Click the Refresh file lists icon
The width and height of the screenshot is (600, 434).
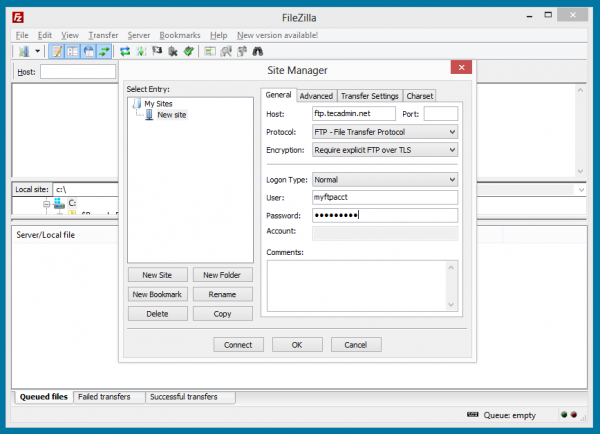125,50
